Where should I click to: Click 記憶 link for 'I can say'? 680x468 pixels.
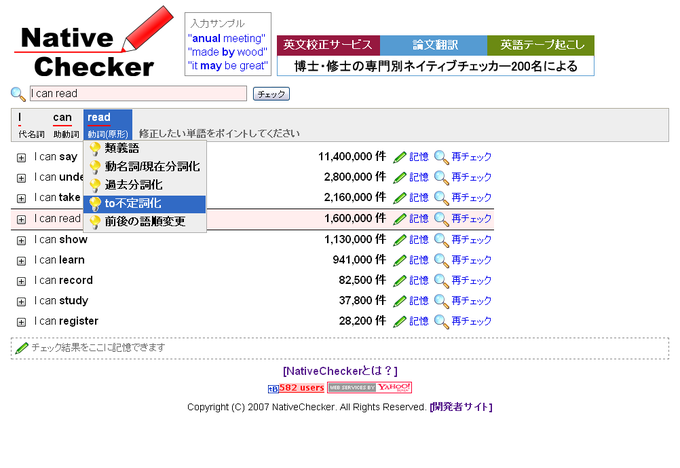[419, 157]
